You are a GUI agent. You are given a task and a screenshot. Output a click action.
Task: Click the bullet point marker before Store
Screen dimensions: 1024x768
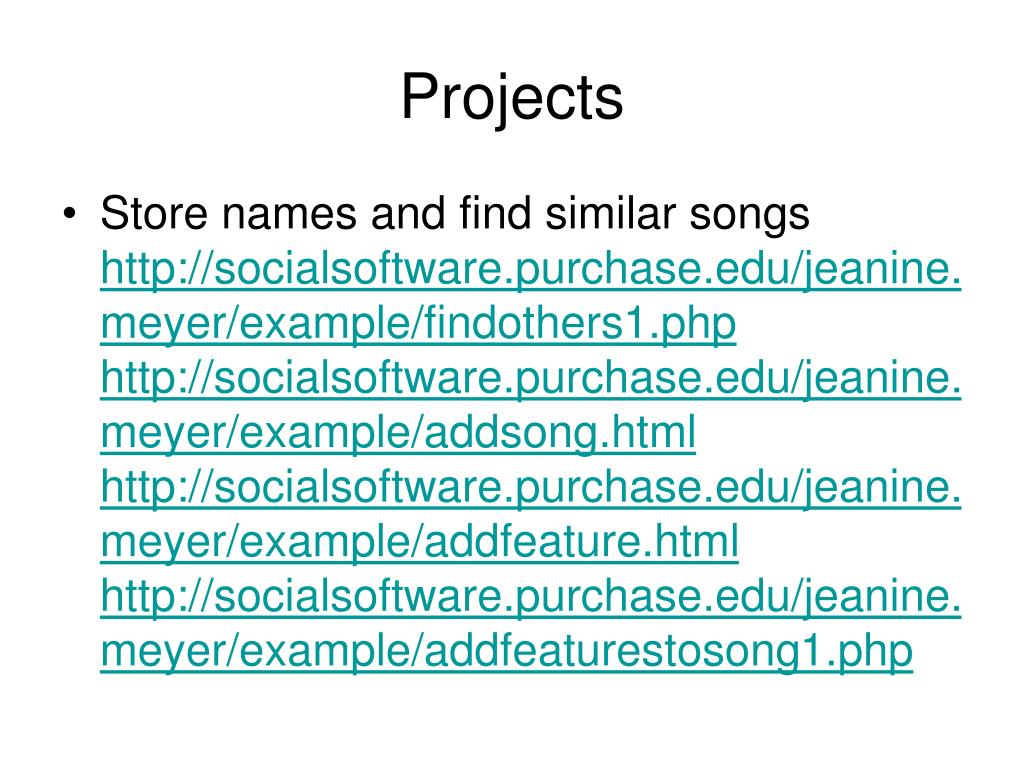tap(70, 214)
